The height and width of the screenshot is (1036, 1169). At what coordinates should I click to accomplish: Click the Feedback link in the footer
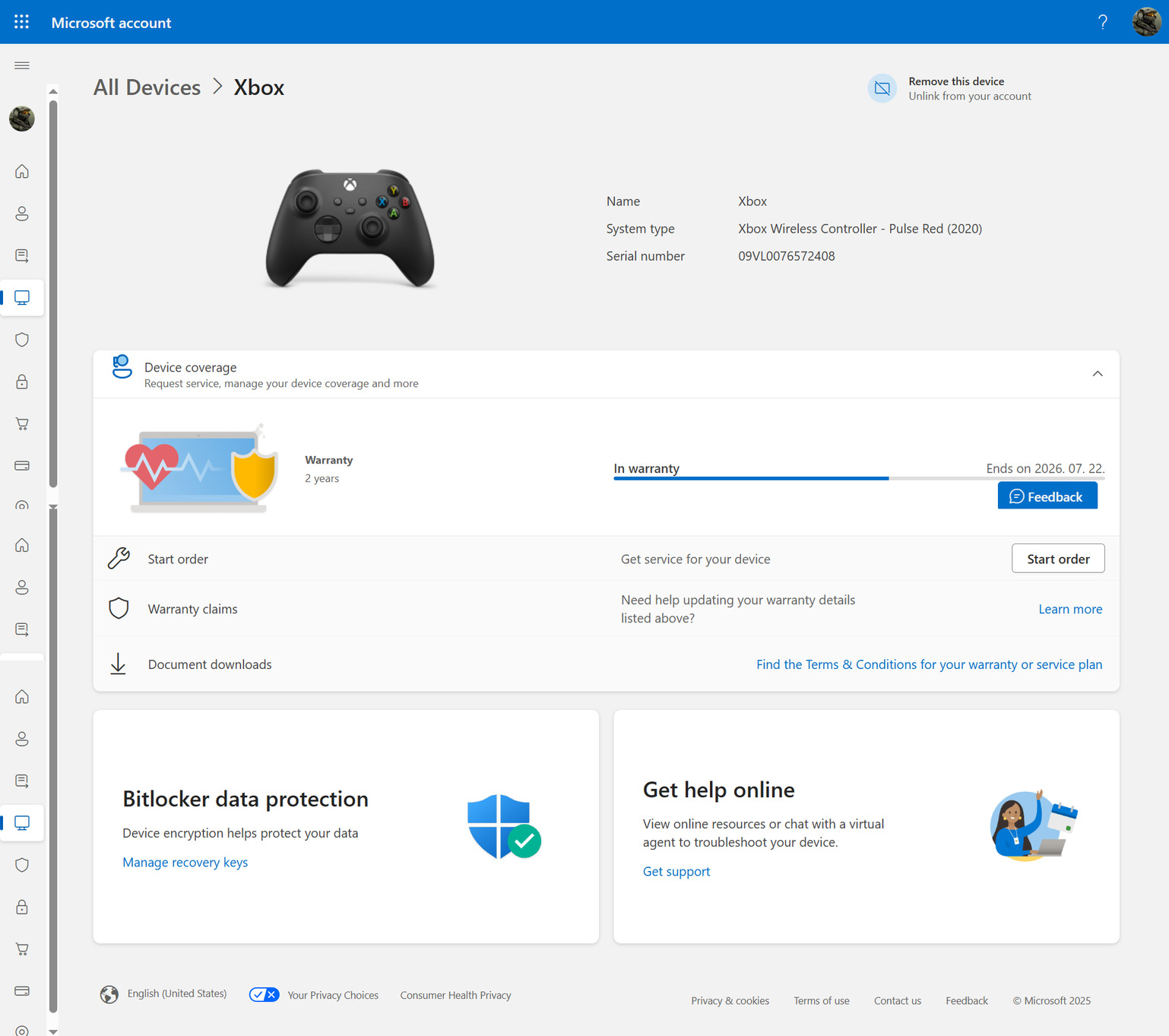coord(967,1000)
